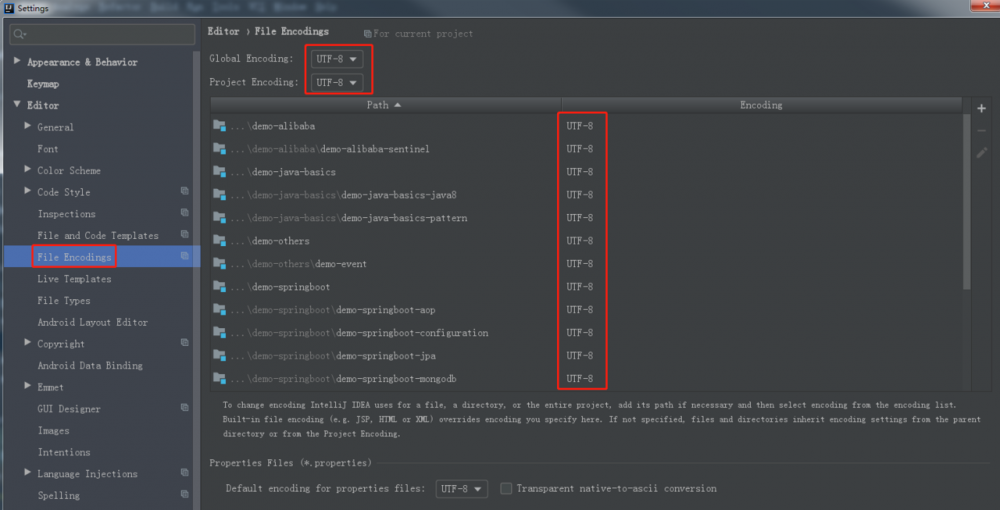1000x510 pixels.
Task: Open Images settings page
Action: coord(53,430)
